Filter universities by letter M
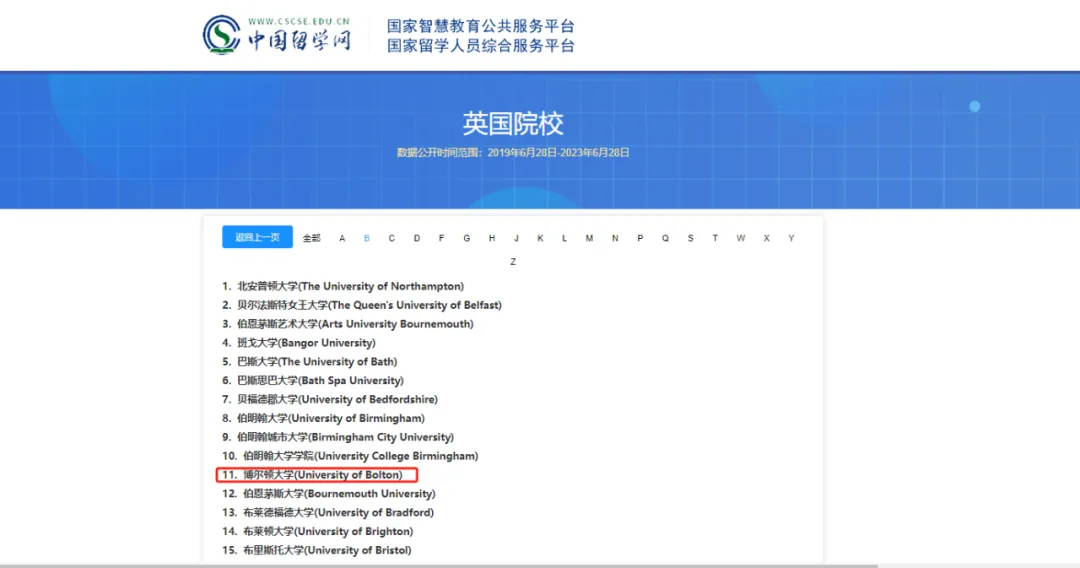The image size is (1080, 568). (x=589, y=238)
